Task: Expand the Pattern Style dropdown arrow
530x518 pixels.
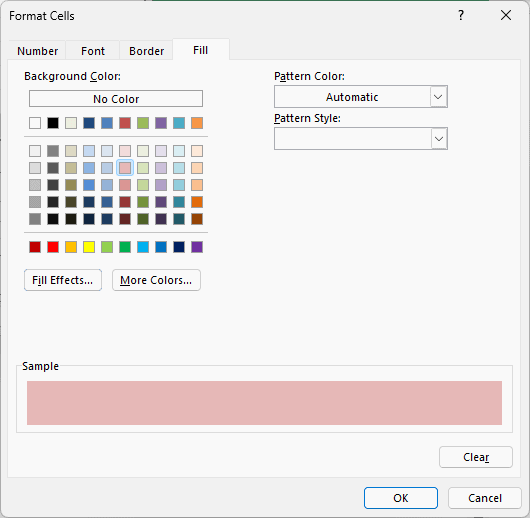Action: coord(439,139)
